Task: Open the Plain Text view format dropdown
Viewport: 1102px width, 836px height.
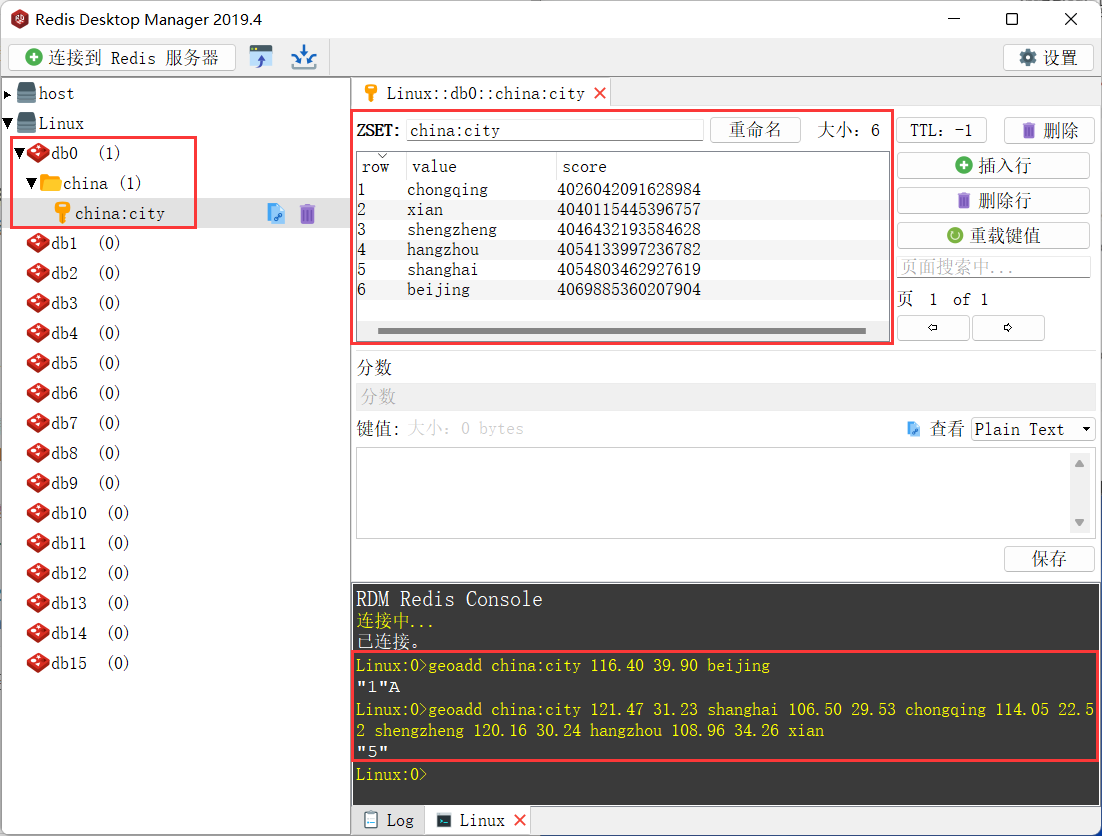Action: (x=1033, y=429)
